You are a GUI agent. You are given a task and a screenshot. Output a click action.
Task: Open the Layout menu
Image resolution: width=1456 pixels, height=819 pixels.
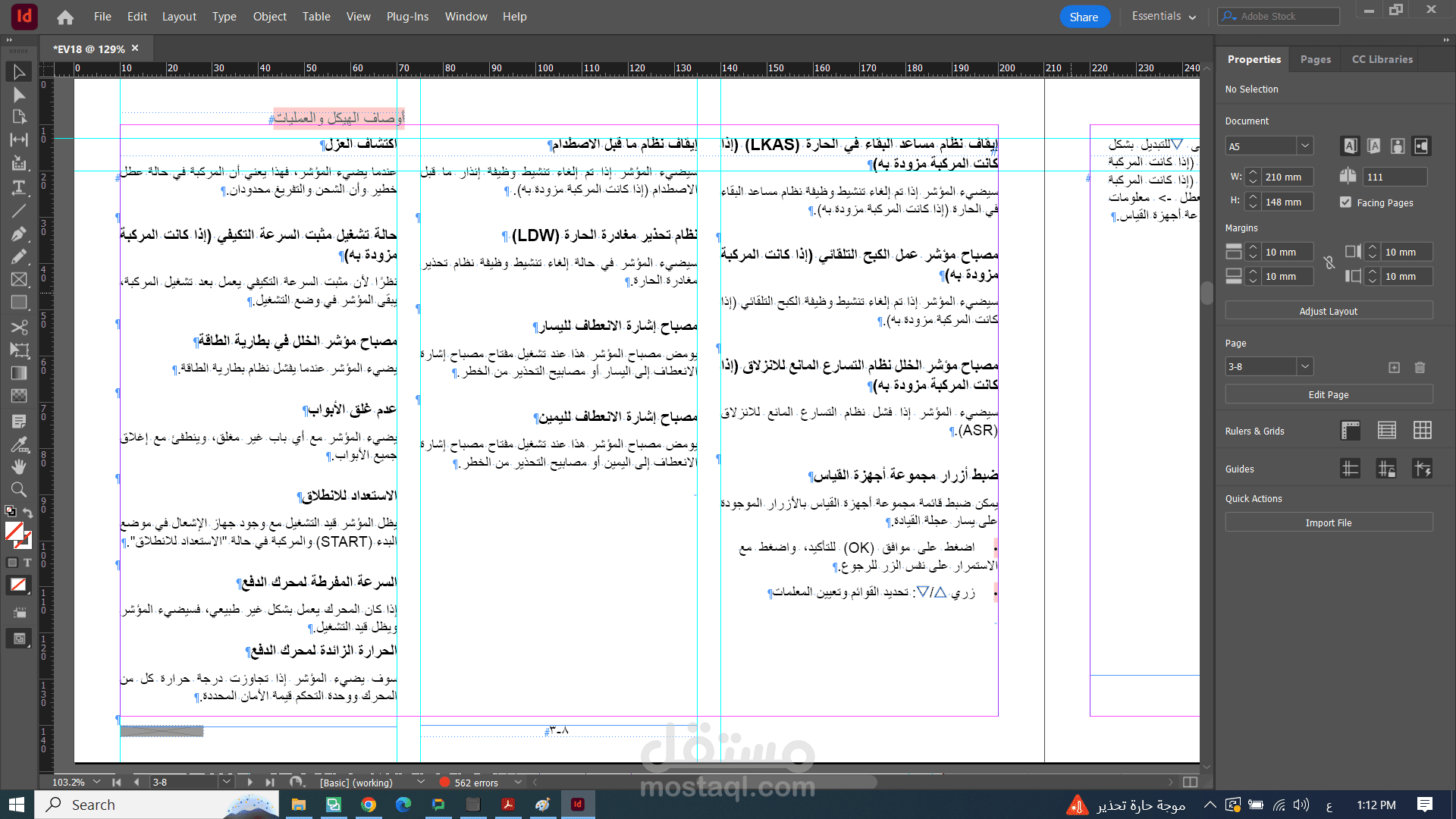coord(179,17)
